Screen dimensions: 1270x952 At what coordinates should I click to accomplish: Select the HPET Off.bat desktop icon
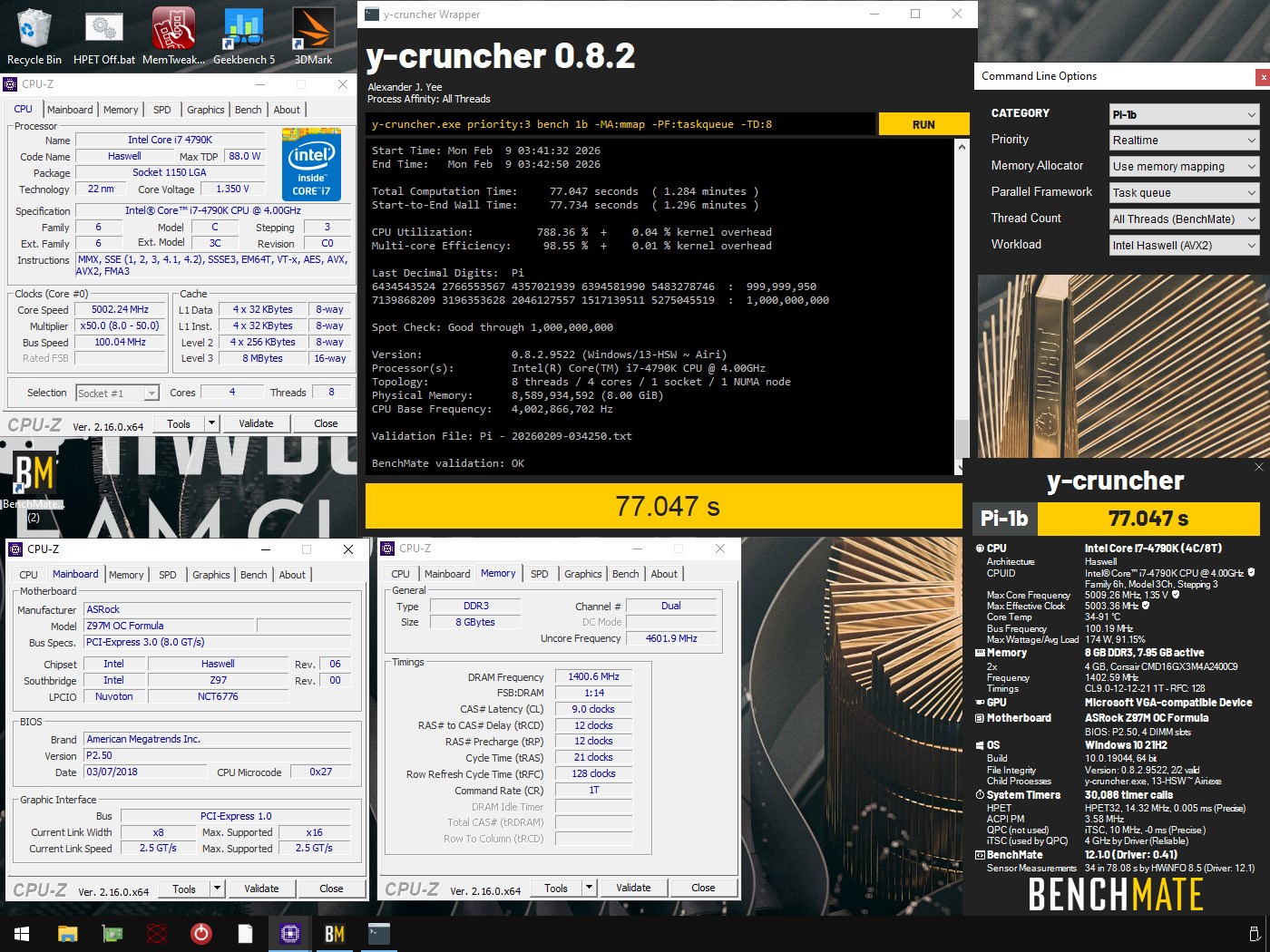click(104, 37)
